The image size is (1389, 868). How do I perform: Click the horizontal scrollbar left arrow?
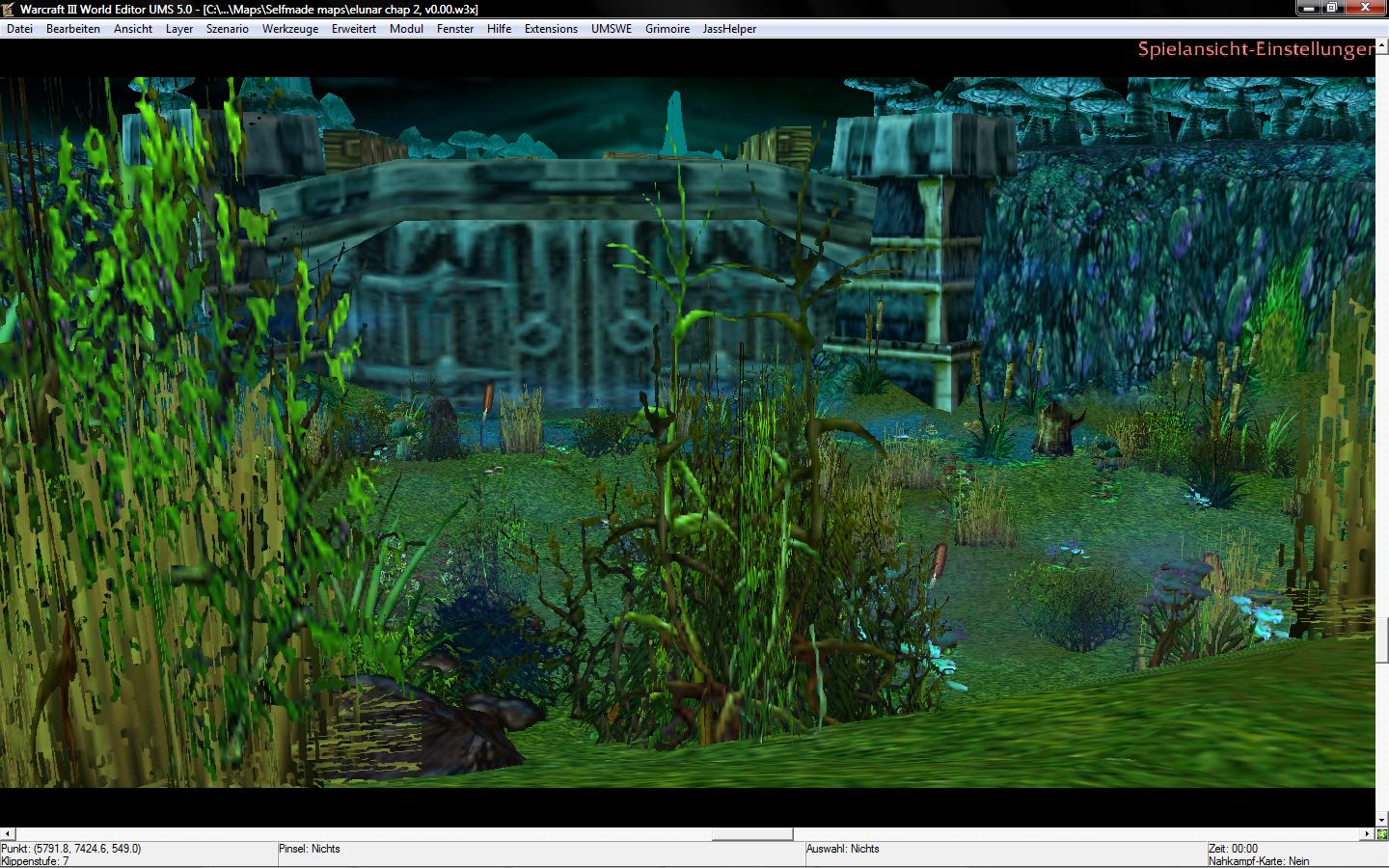pyautogui.click(x=7, y=833)
